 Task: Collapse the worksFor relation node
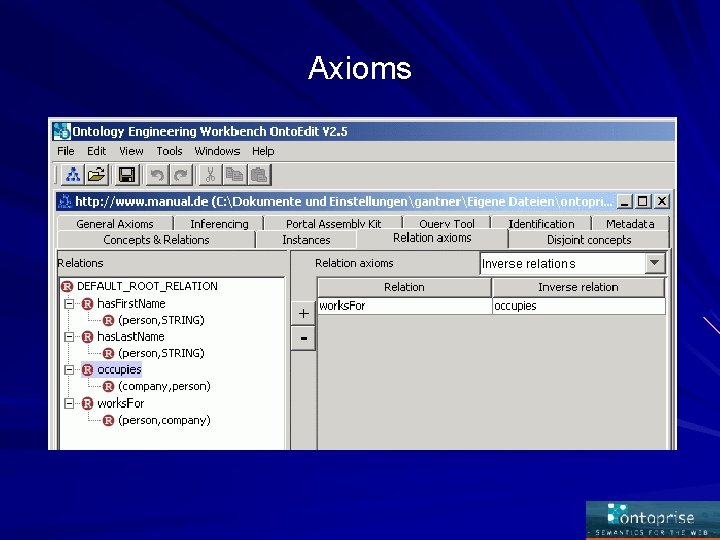[69, 404]
